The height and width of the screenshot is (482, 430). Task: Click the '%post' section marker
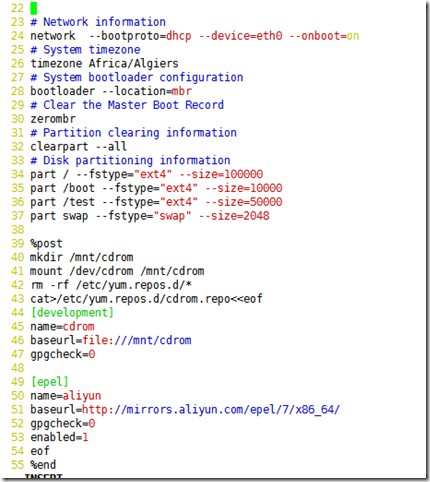(46, 243)
